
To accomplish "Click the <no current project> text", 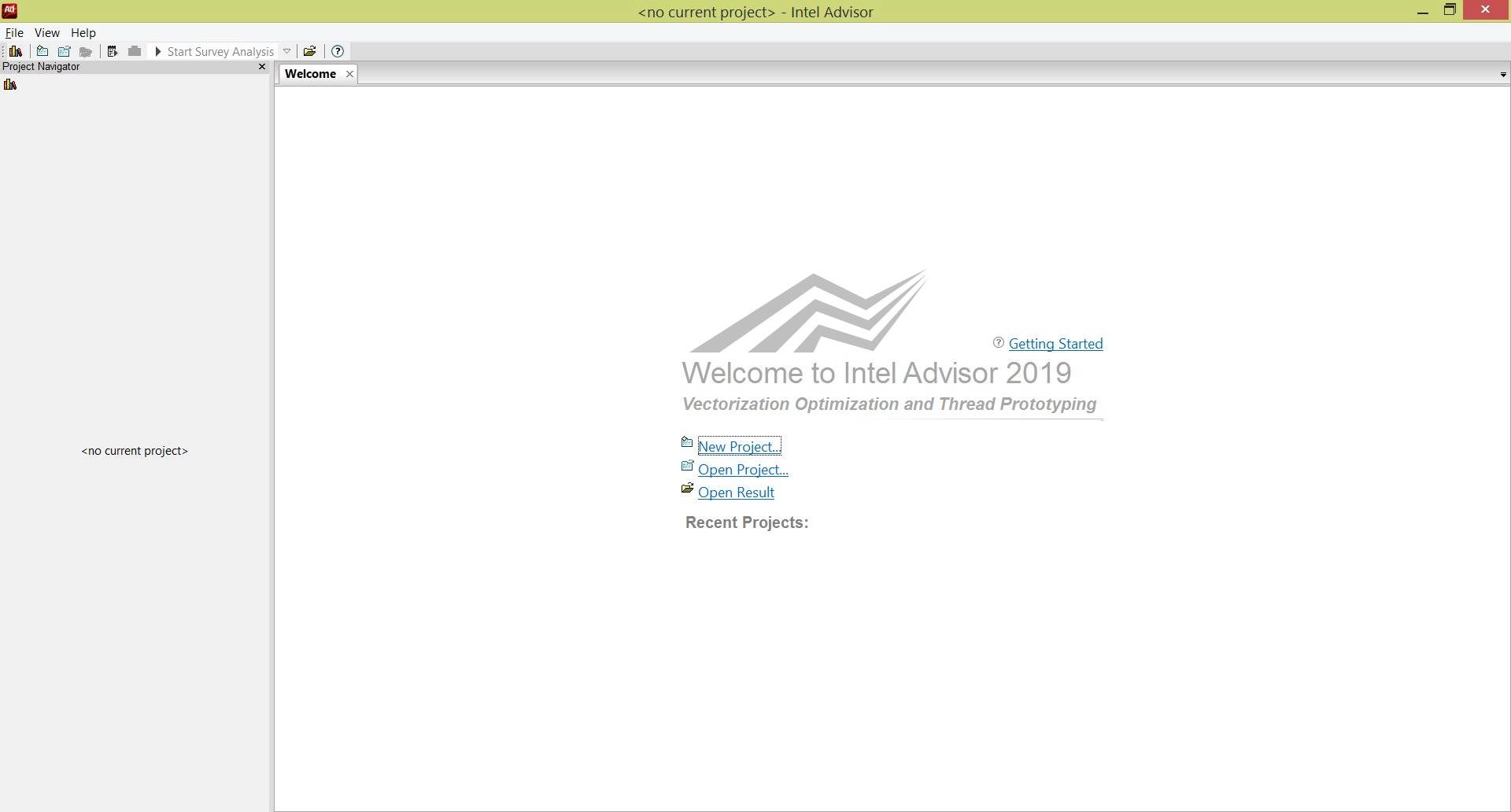I will (135, 450).
